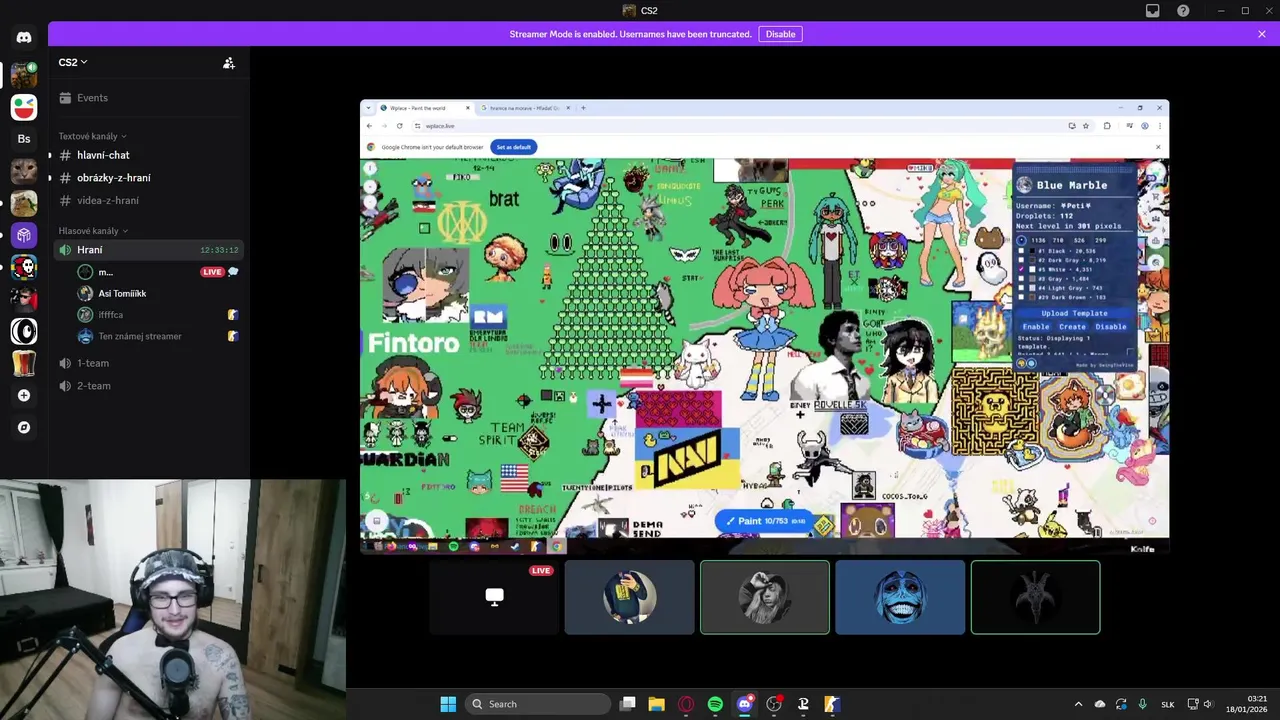Collapse the Textové kanály category
The image size is (1280, 720).
point(92,136)
